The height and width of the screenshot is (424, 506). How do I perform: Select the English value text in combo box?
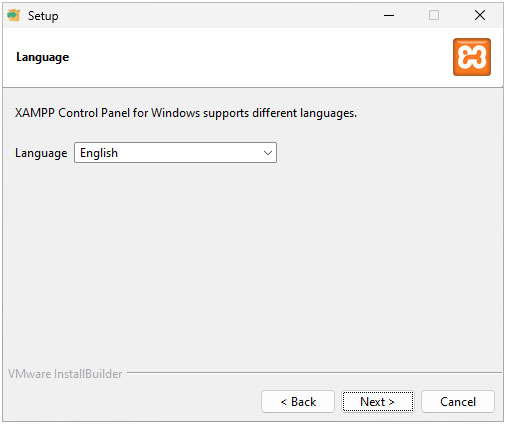(x=99, y=153)
